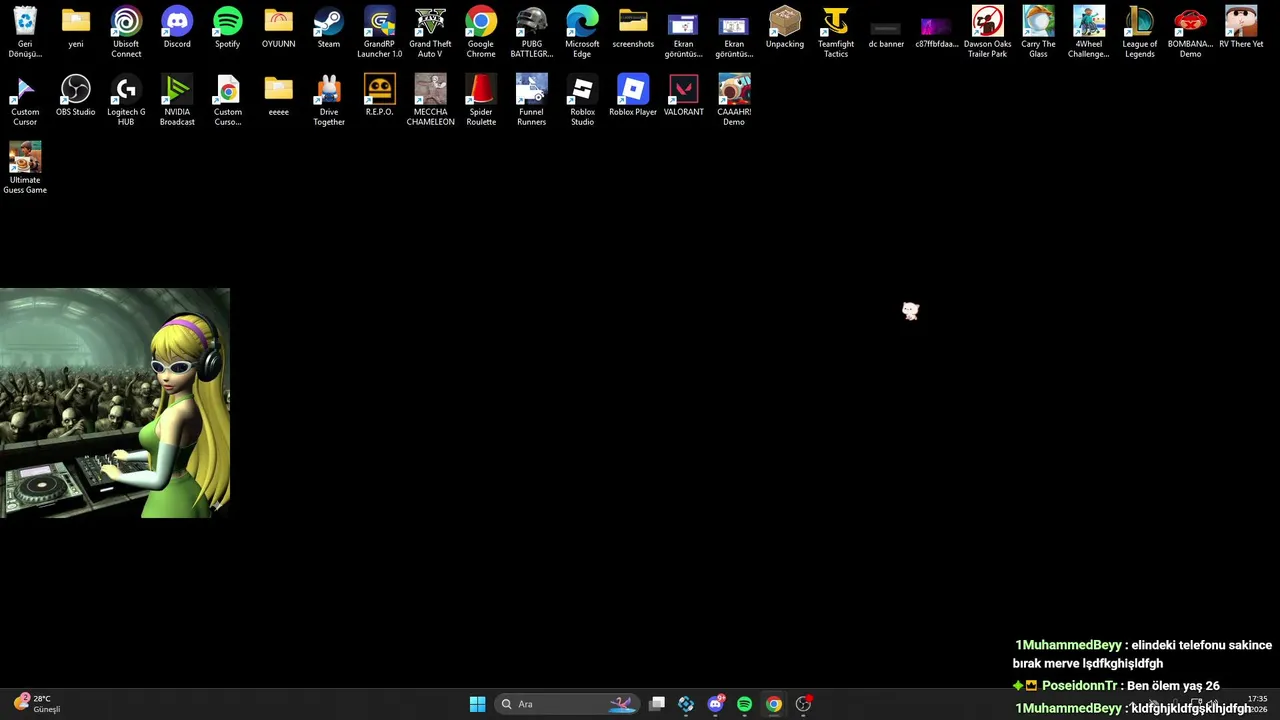The height and width of the screenshot is (720, 1280).
Task: Select the Discord desktop shortcut
Action: coord(177,27)
